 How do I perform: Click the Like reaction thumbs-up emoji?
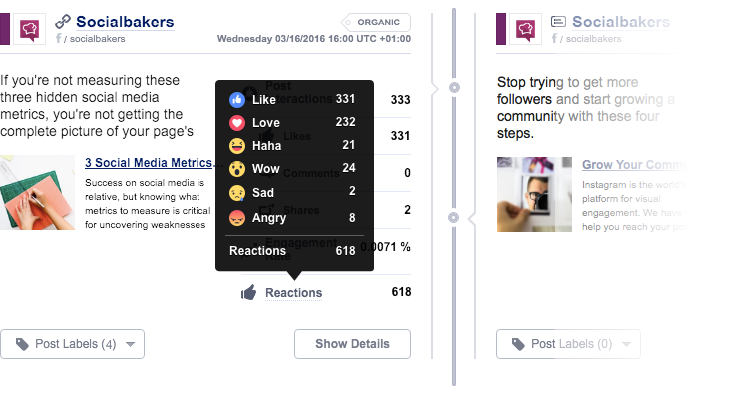pos(237,99)
